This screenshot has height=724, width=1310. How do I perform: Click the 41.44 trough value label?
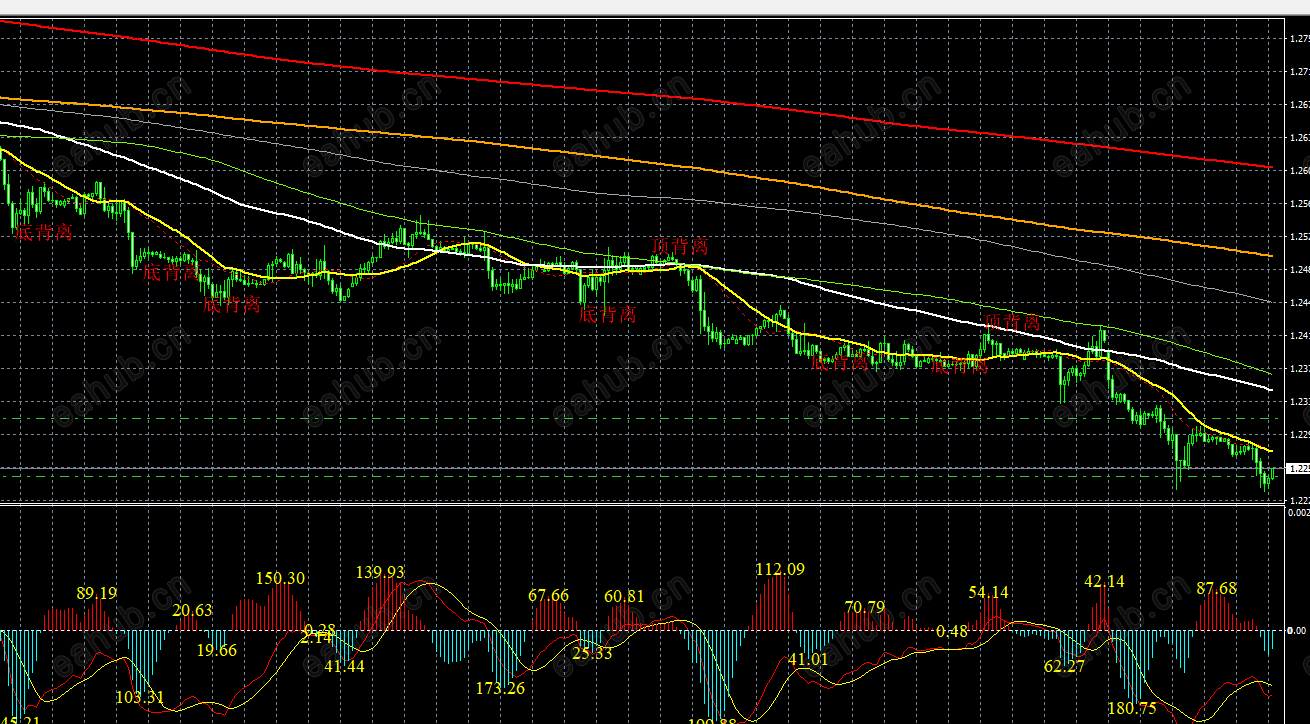(x=344, y=666)
